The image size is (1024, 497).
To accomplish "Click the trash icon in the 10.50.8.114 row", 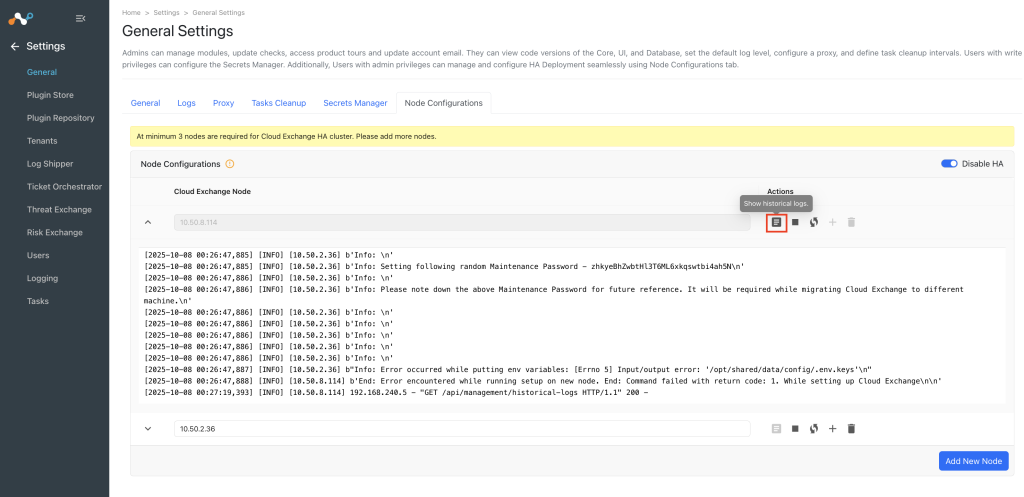I will [x=851, y=222].
